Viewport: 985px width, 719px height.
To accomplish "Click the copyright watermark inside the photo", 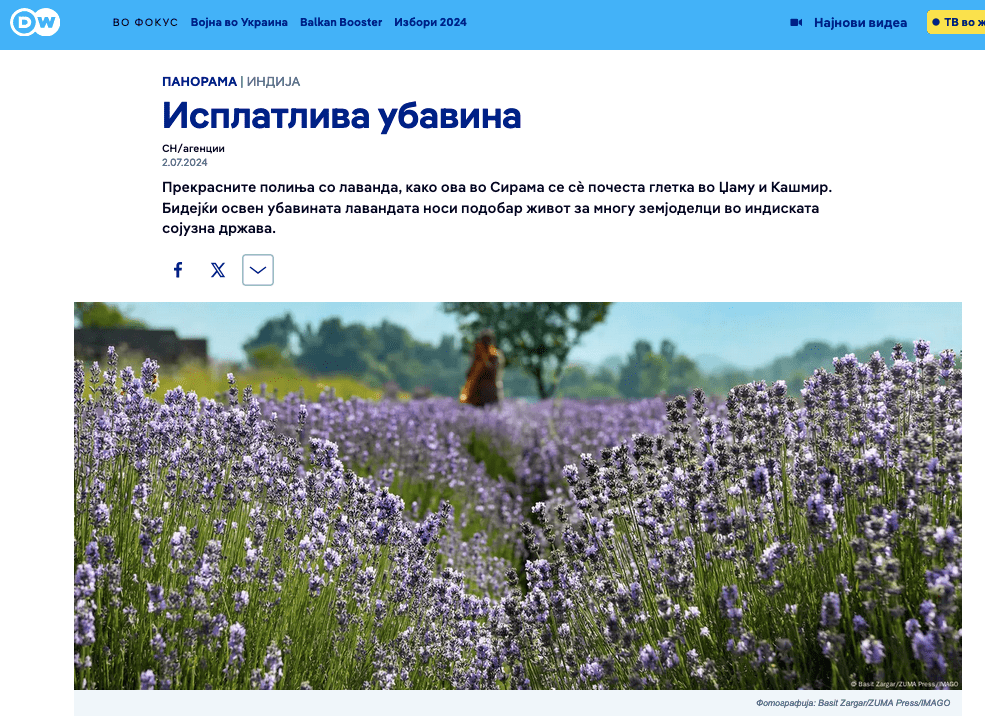I will tap(903, 683).
